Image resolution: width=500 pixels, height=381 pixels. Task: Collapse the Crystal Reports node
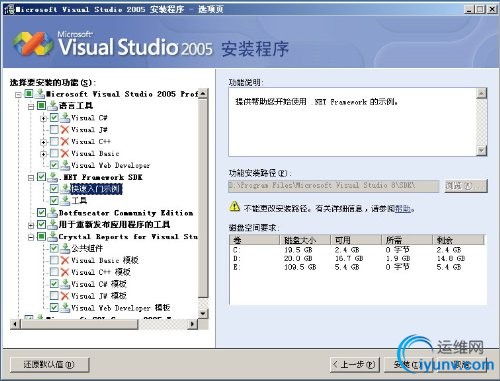tap(31, 237)
